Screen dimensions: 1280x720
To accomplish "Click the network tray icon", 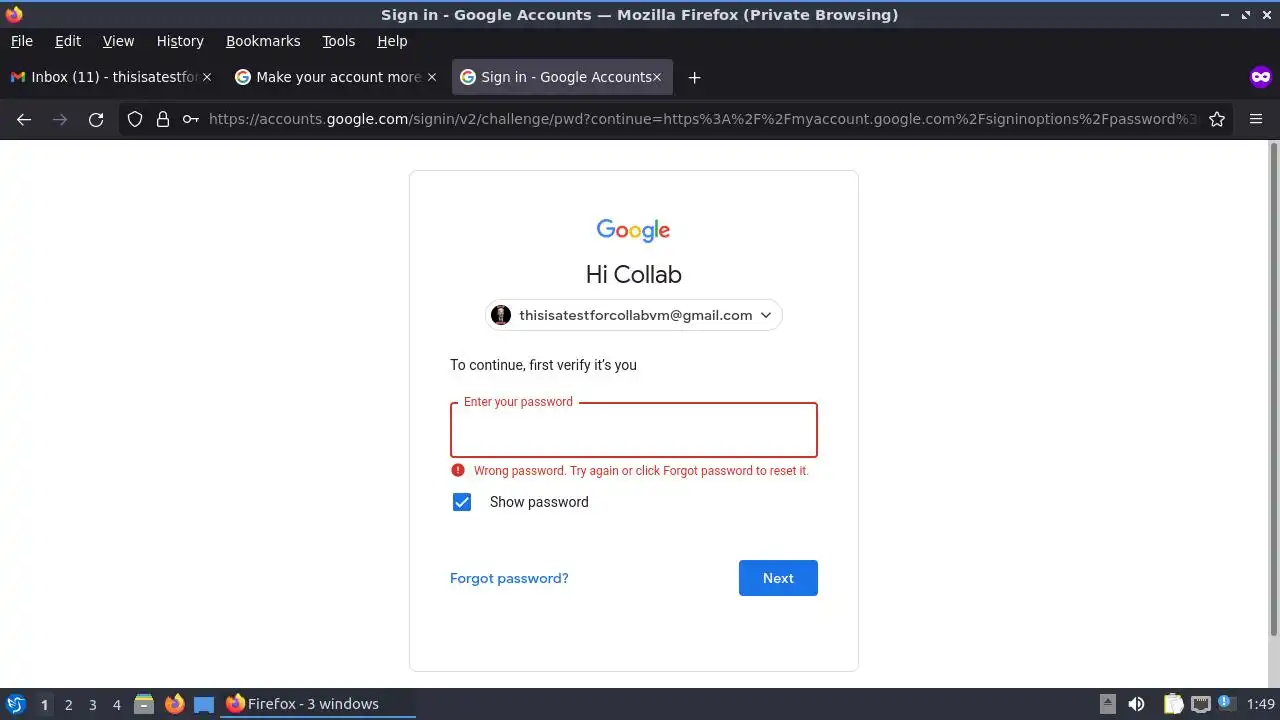I will 1200,704.
